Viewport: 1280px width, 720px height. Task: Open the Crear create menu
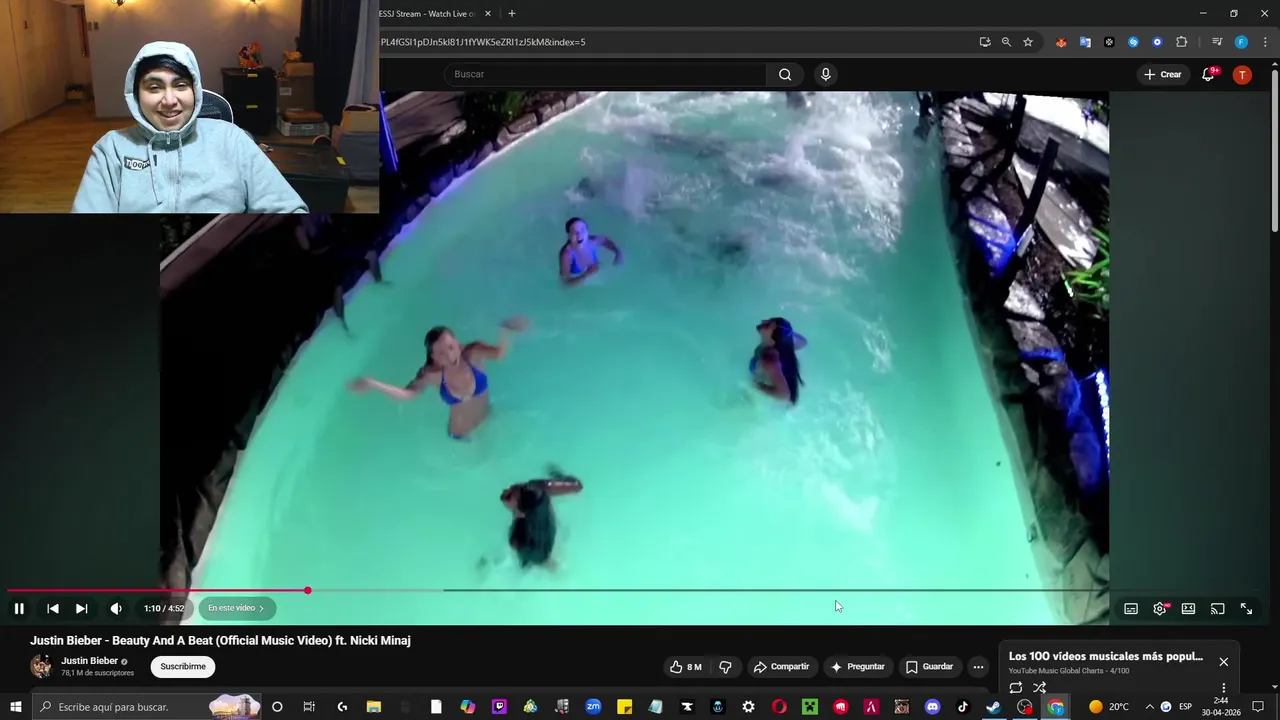coord(1163,74)
